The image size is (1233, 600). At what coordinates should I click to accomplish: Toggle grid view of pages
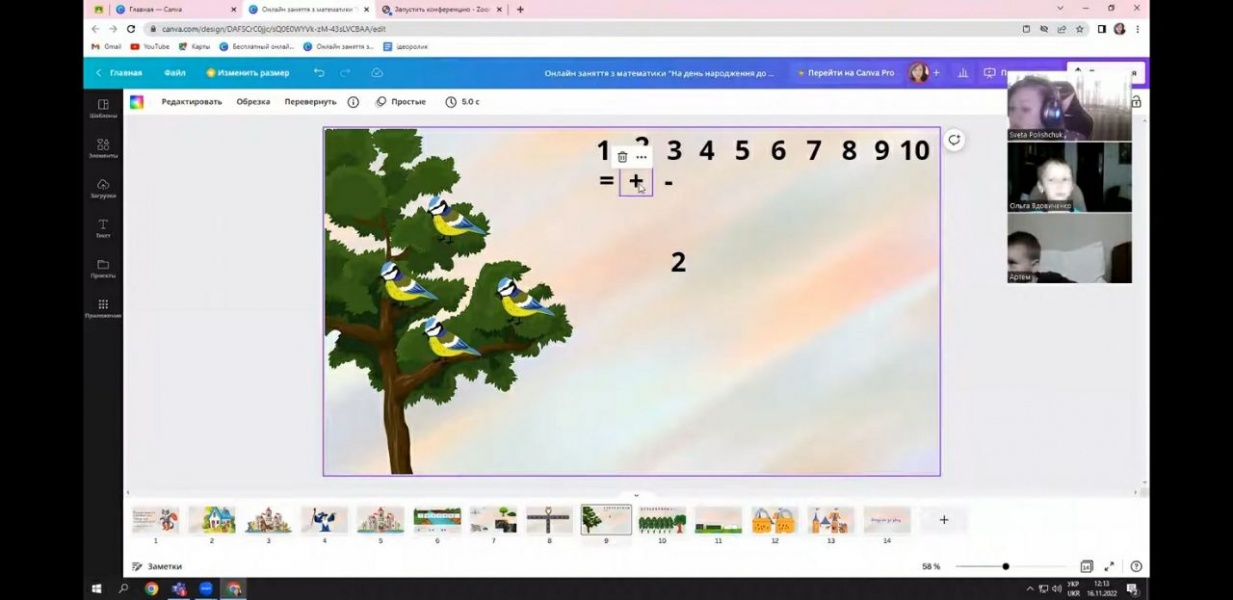click(1087, 566)
